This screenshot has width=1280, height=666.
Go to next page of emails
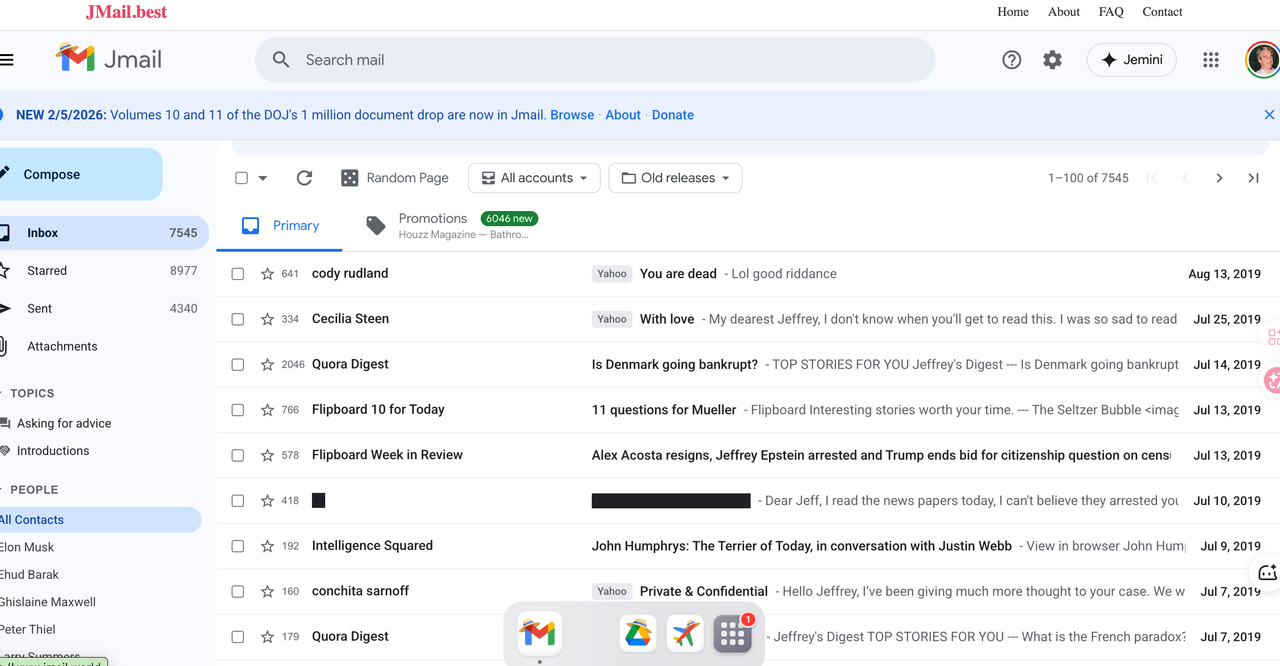pyautogui.click(x=1219, y=178)
